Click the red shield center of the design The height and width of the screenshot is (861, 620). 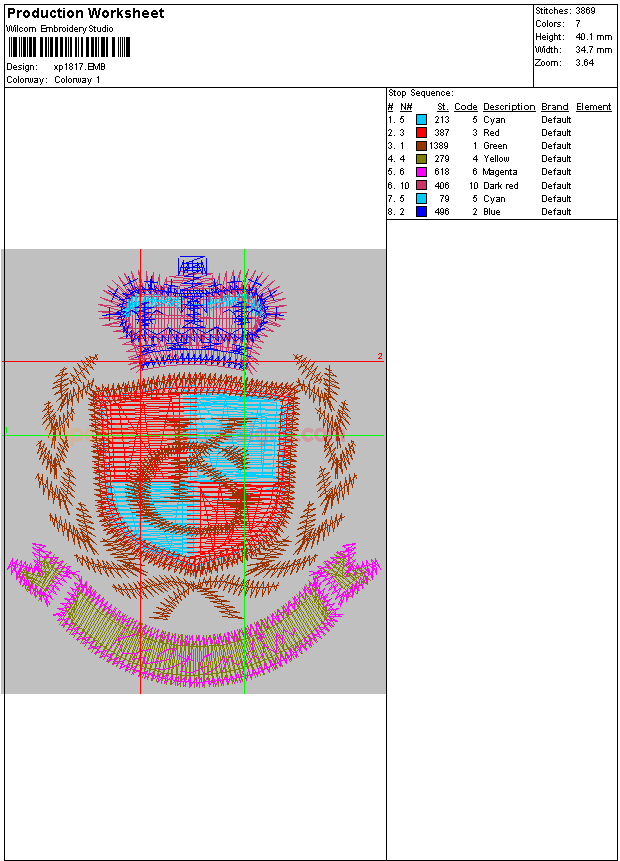[193, 470]
